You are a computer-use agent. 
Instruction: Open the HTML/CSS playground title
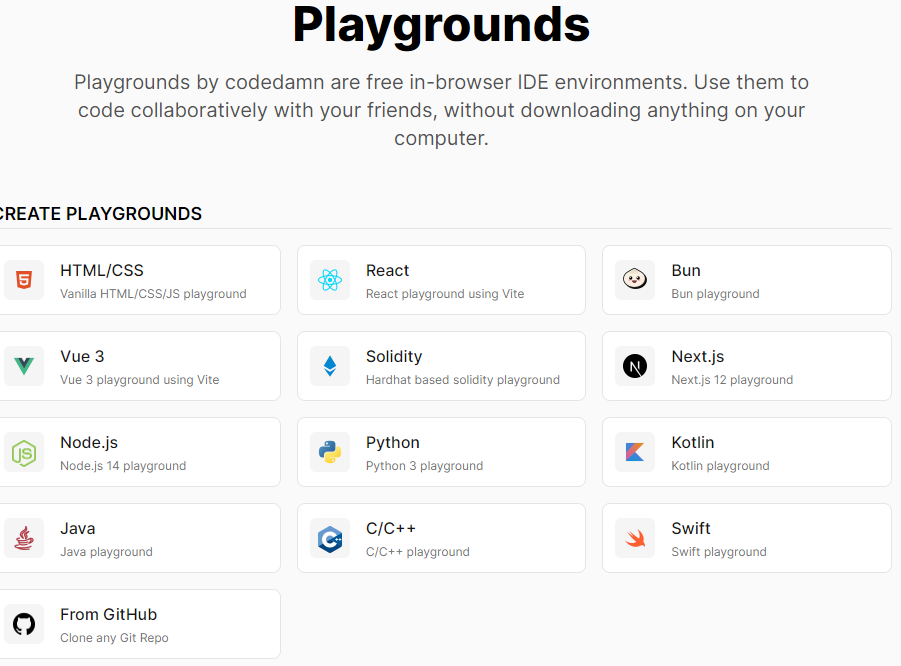coord(102,271)
